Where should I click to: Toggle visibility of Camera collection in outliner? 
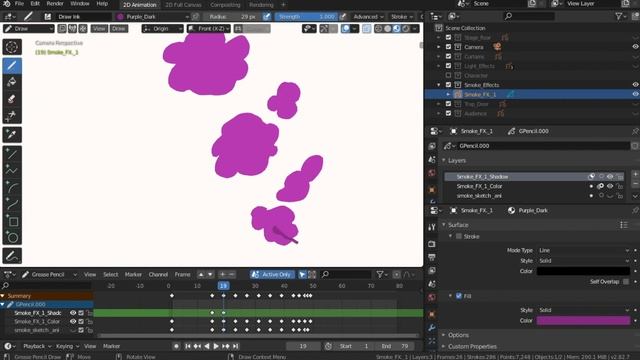coord(635,47)
